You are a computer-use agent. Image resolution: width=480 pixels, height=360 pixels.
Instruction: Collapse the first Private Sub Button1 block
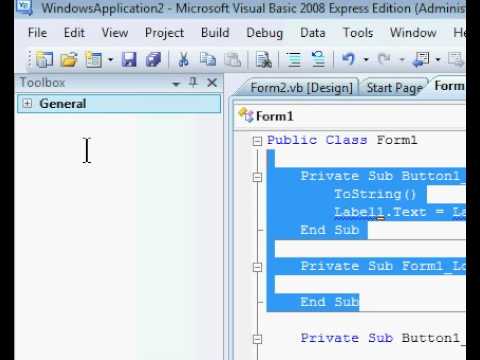point(257,177)
